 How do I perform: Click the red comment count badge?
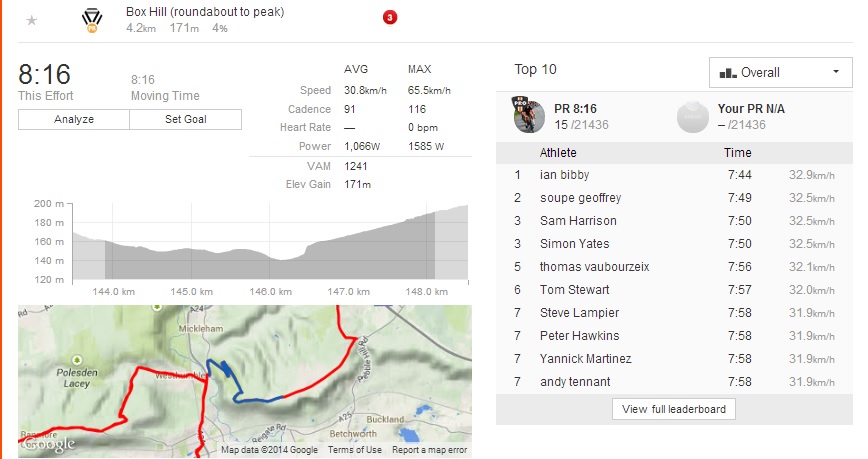pyautogui.click(x=390, y=17)
